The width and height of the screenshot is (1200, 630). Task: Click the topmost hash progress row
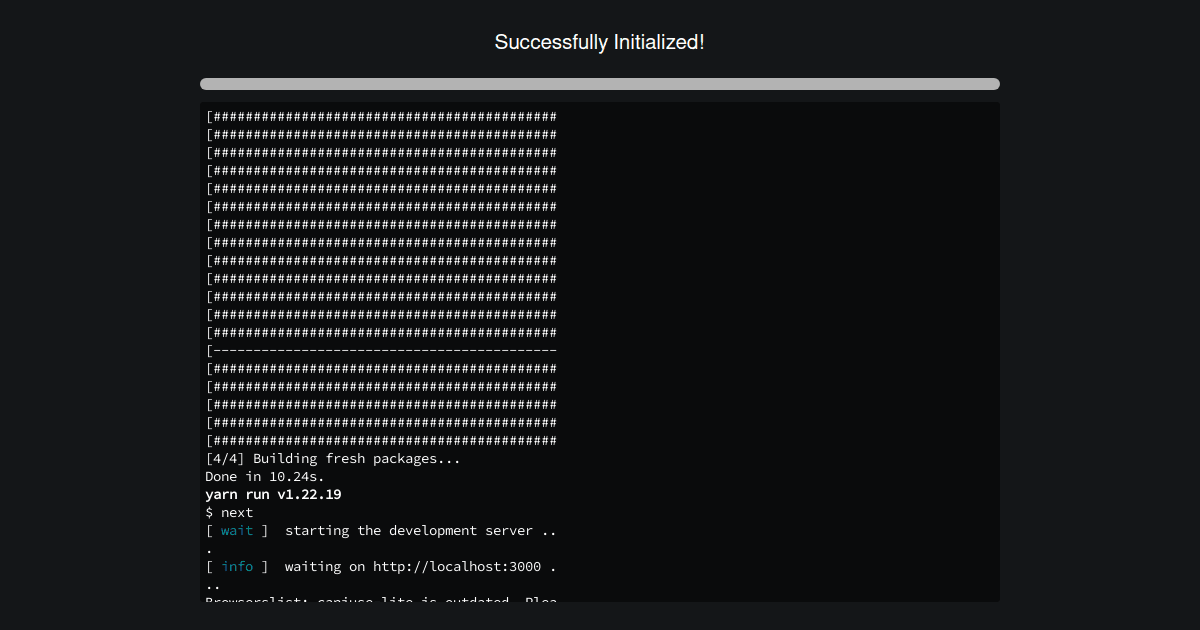381,117
